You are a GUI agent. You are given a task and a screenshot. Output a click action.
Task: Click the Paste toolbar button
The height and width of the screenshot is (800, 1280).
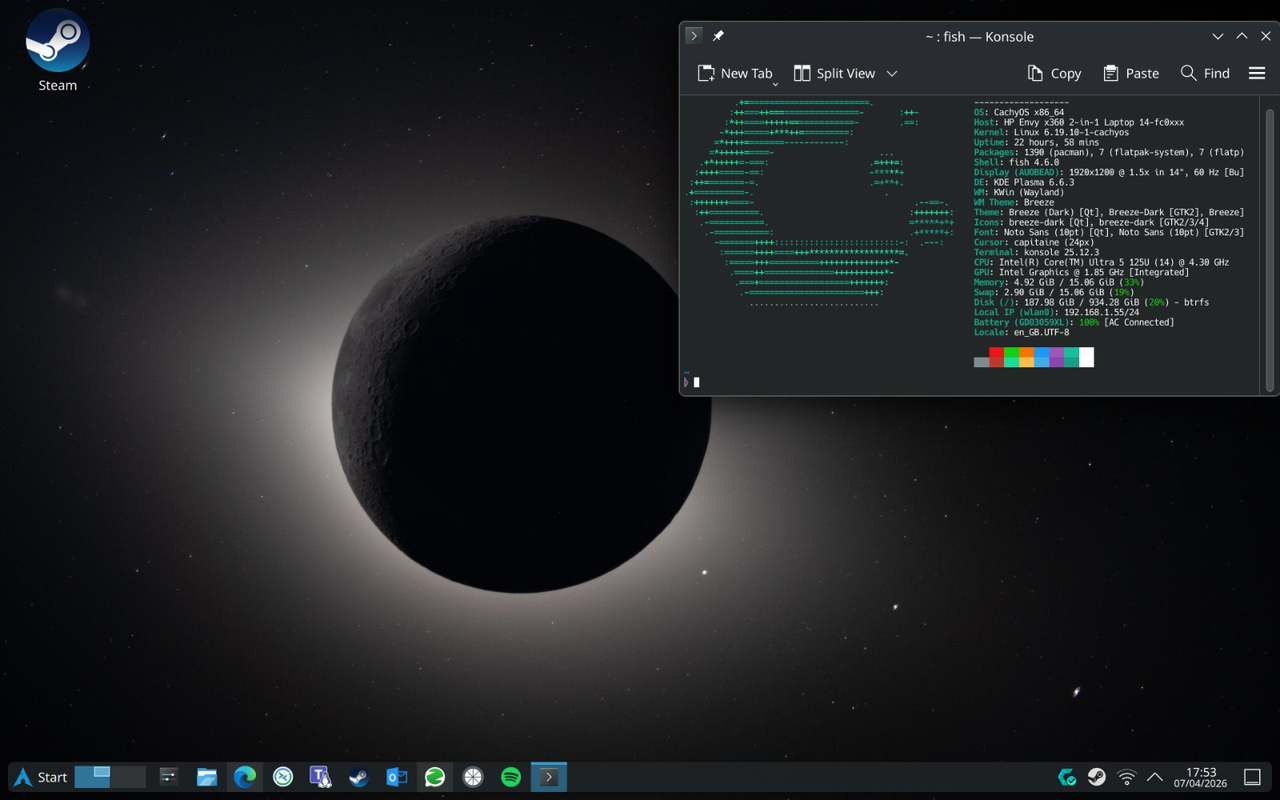[1131, 73]
